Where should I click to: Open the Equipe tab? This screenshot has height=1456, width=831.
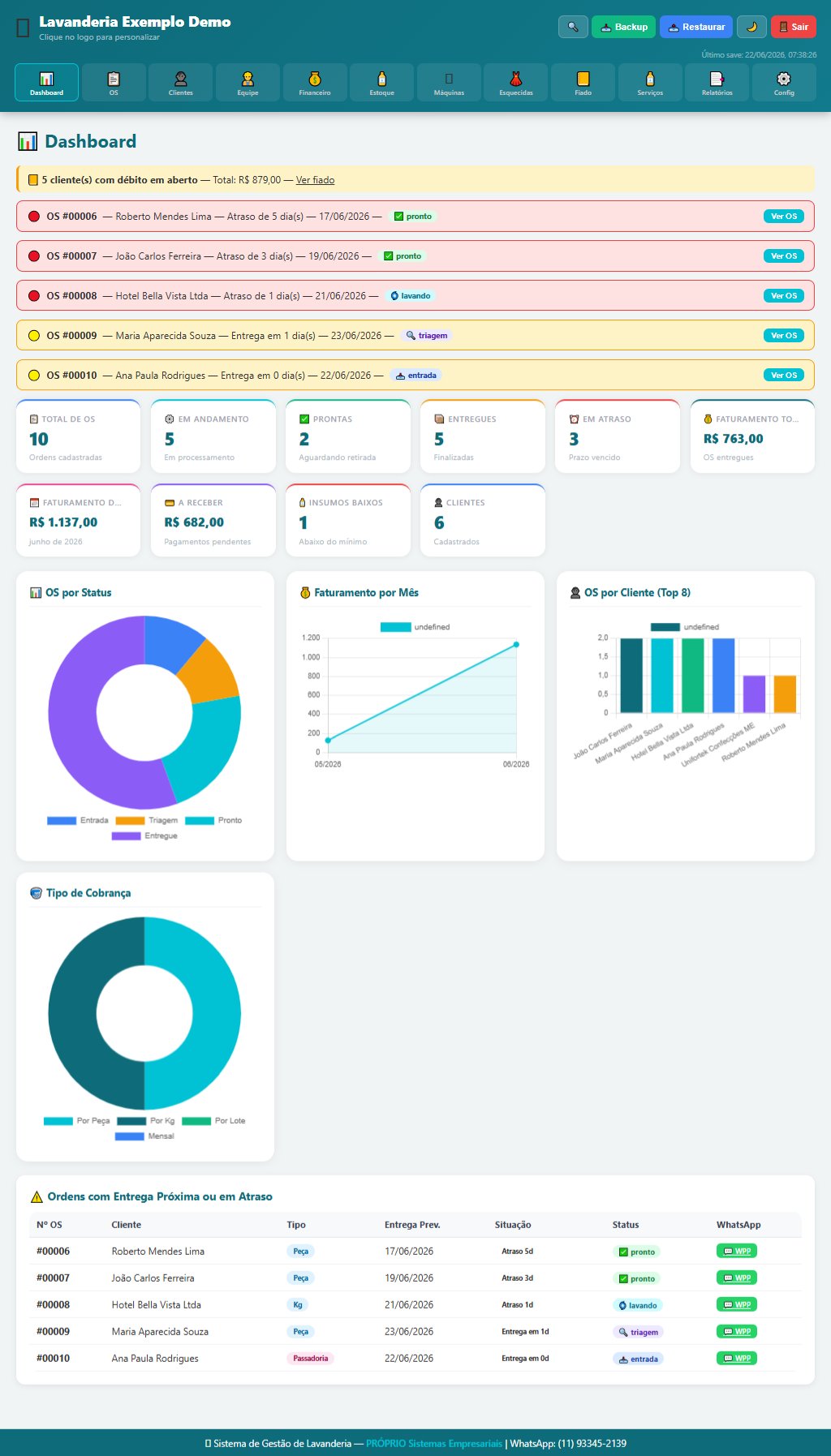pos(248,82)
